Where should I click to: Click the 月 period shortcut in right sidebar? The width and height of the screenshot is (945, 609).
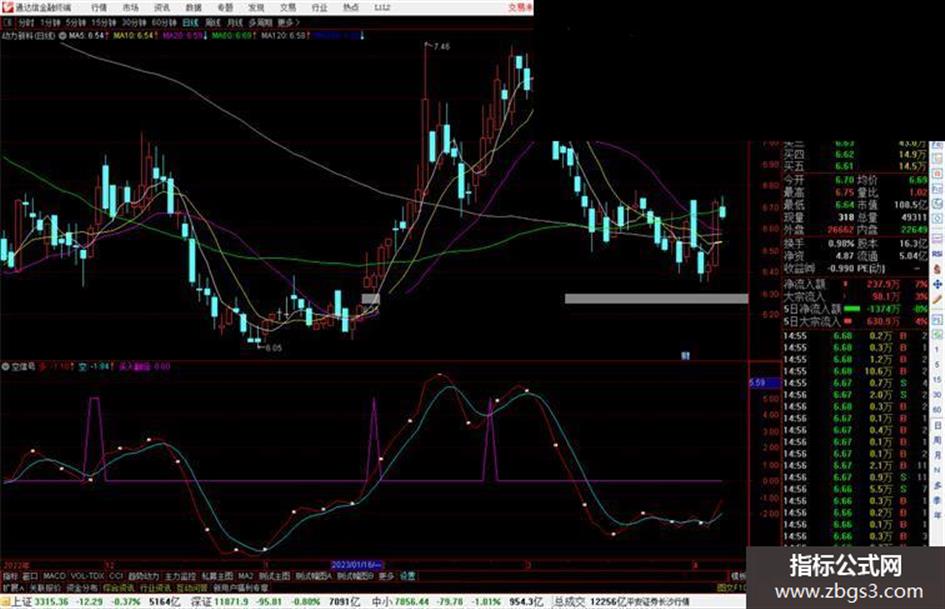coord(937,455)
